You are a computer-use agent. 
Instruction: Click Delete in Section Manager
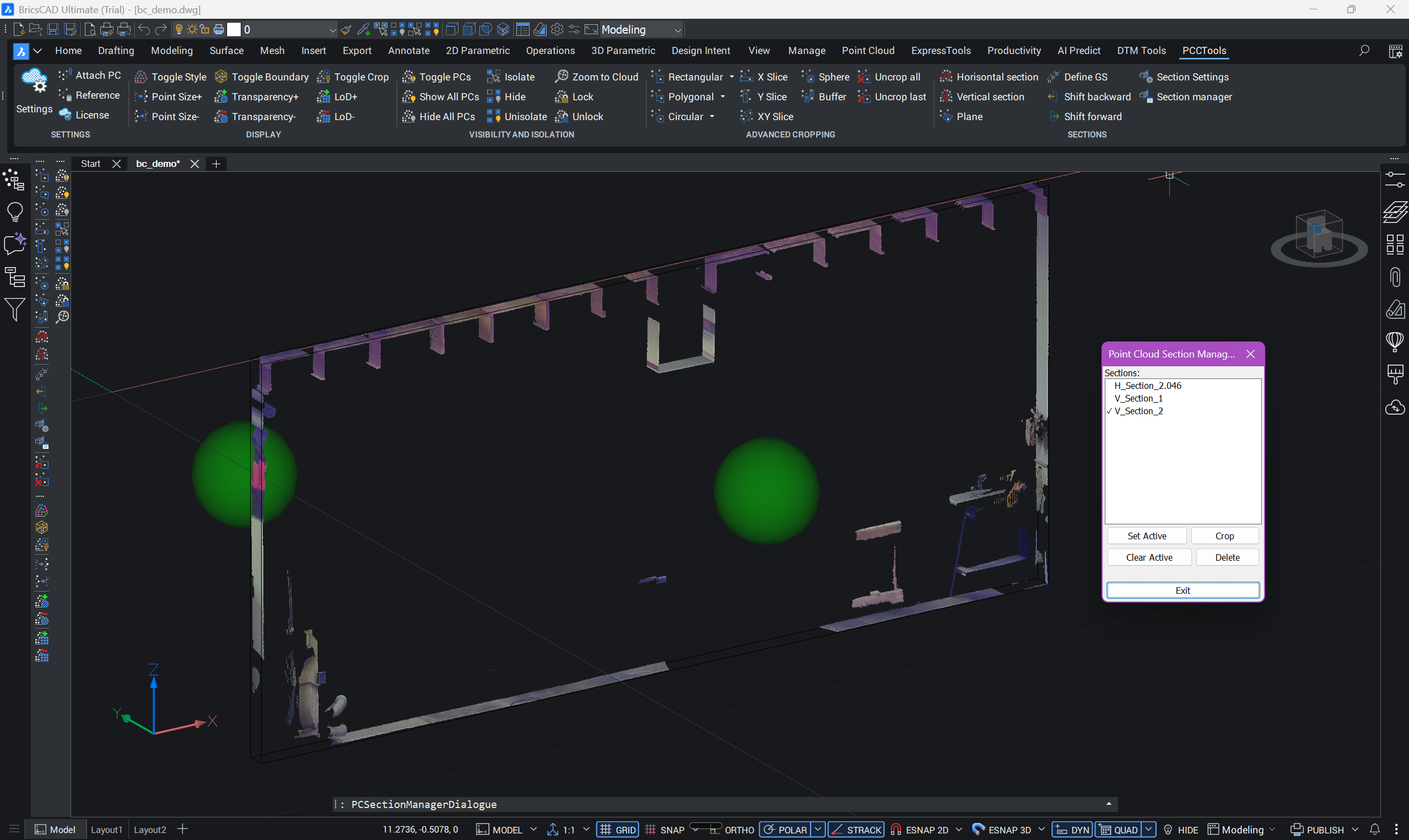point(1227,557)
